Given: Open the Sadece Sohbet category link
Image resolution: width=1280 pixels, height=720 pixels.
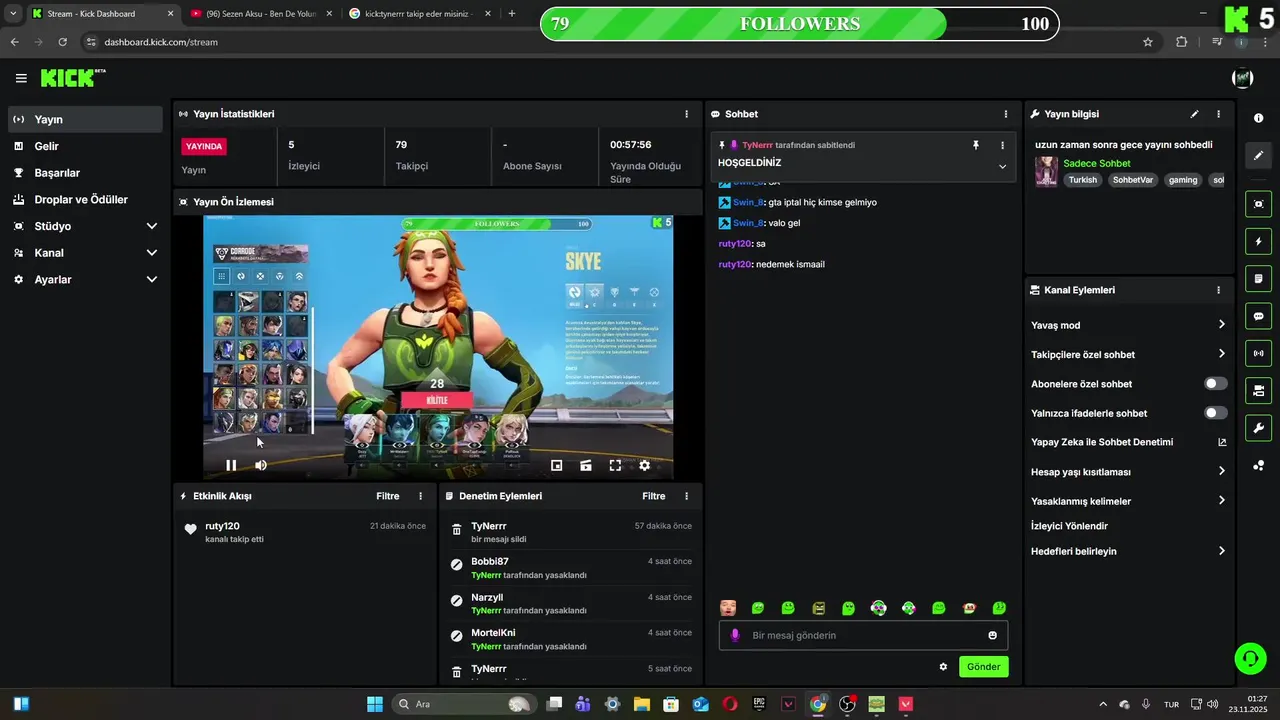Looking at the screenshot, I should pos(1097,163).
